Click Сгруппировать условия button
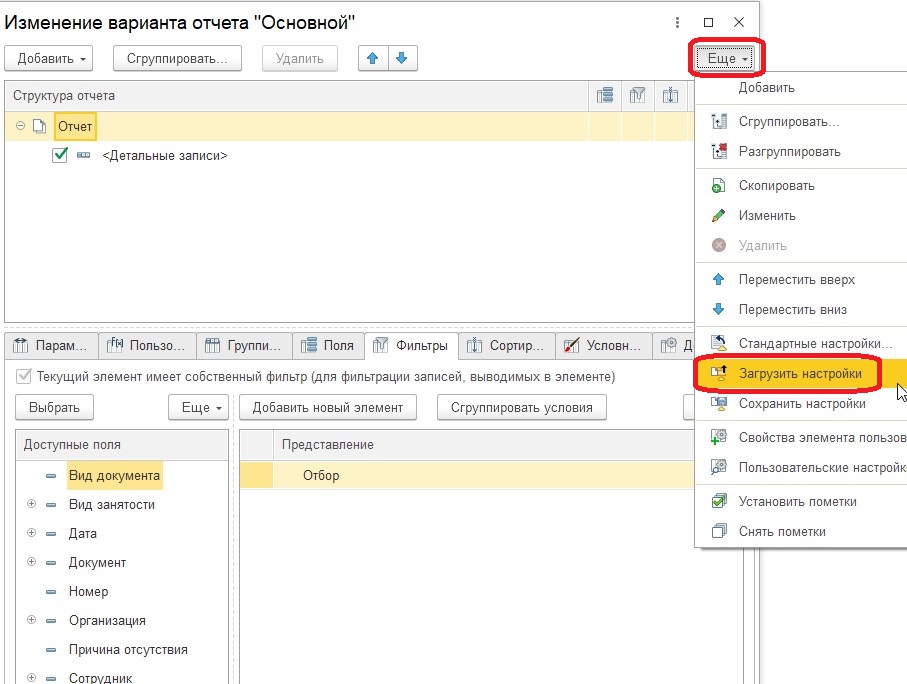 click(x=522, y=407)
